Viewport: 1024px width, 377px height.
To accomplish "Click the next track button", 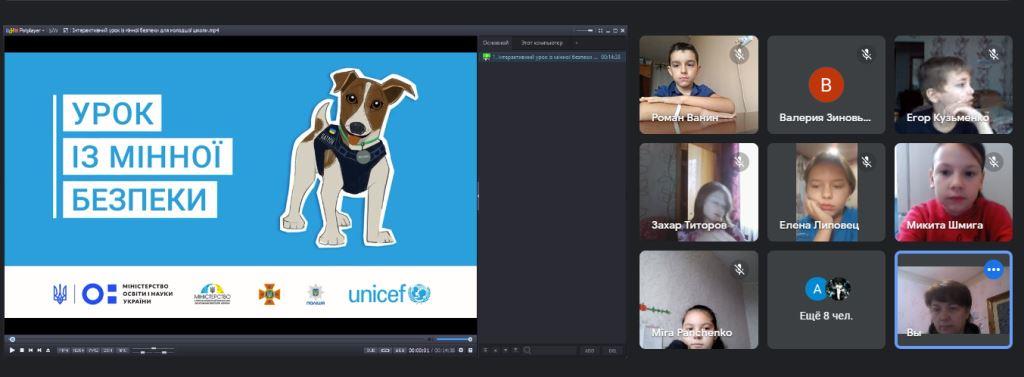I will tap(39, 350).
